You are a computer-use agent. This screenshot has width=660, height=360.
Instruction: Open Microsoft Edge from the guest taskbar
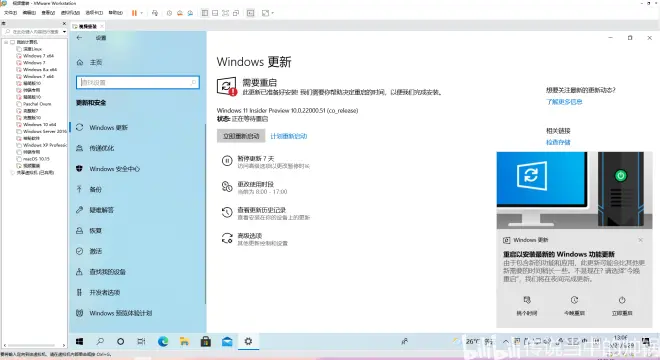pos(163,341)
